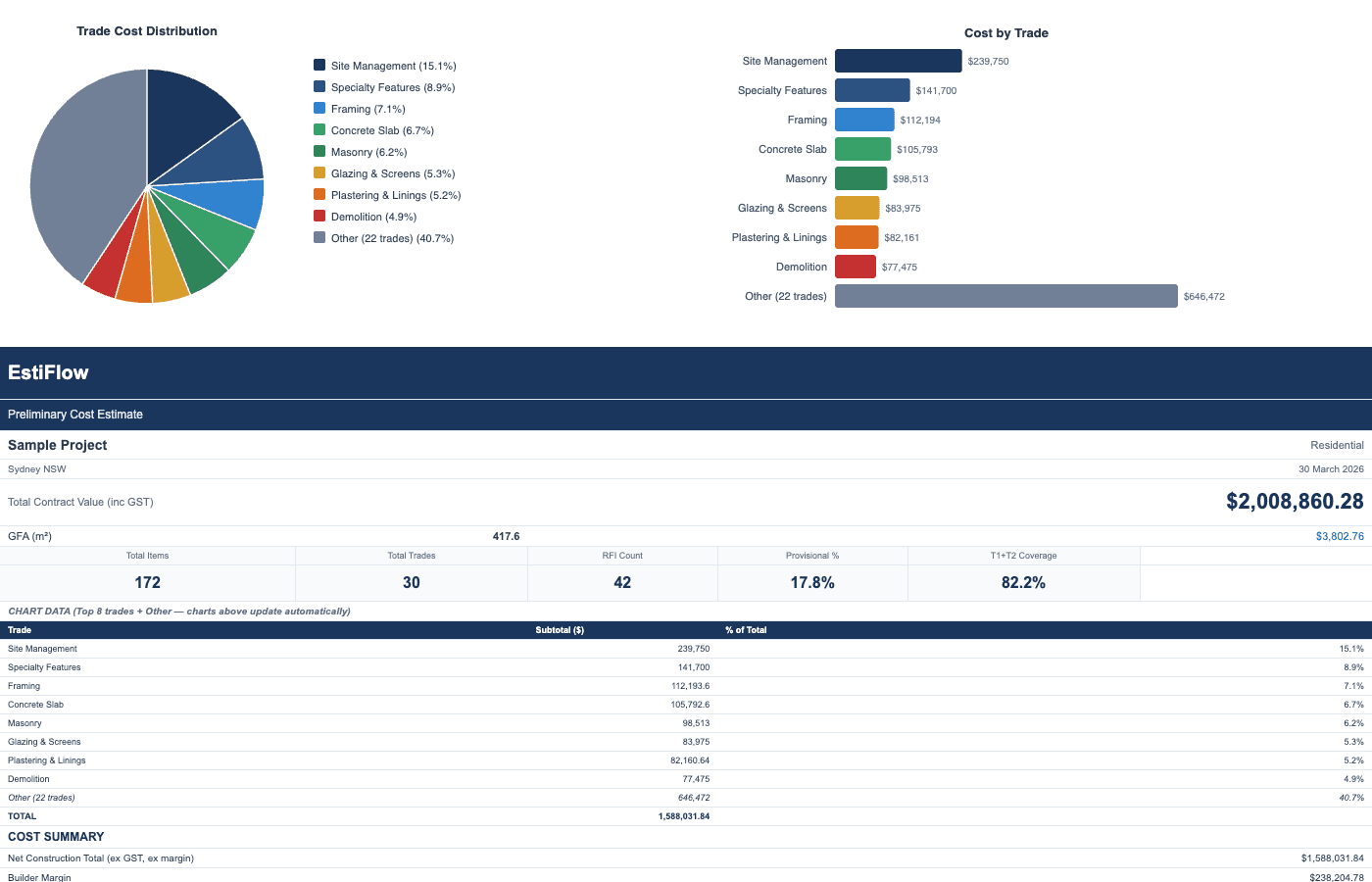Click the Framing bar in the bar chart

coord(862,120)
